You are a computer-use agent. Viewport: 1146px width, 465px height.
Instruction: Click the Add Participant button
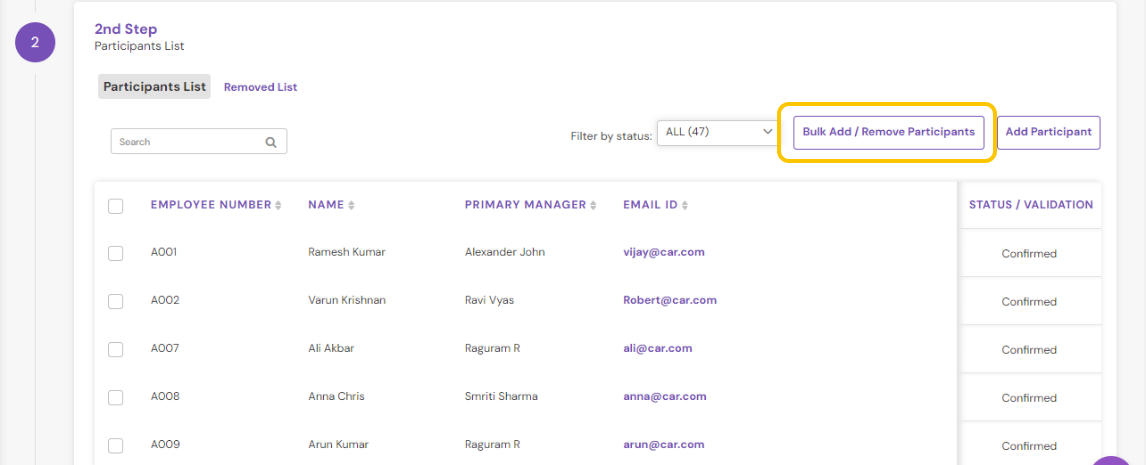coord(1048,132)
